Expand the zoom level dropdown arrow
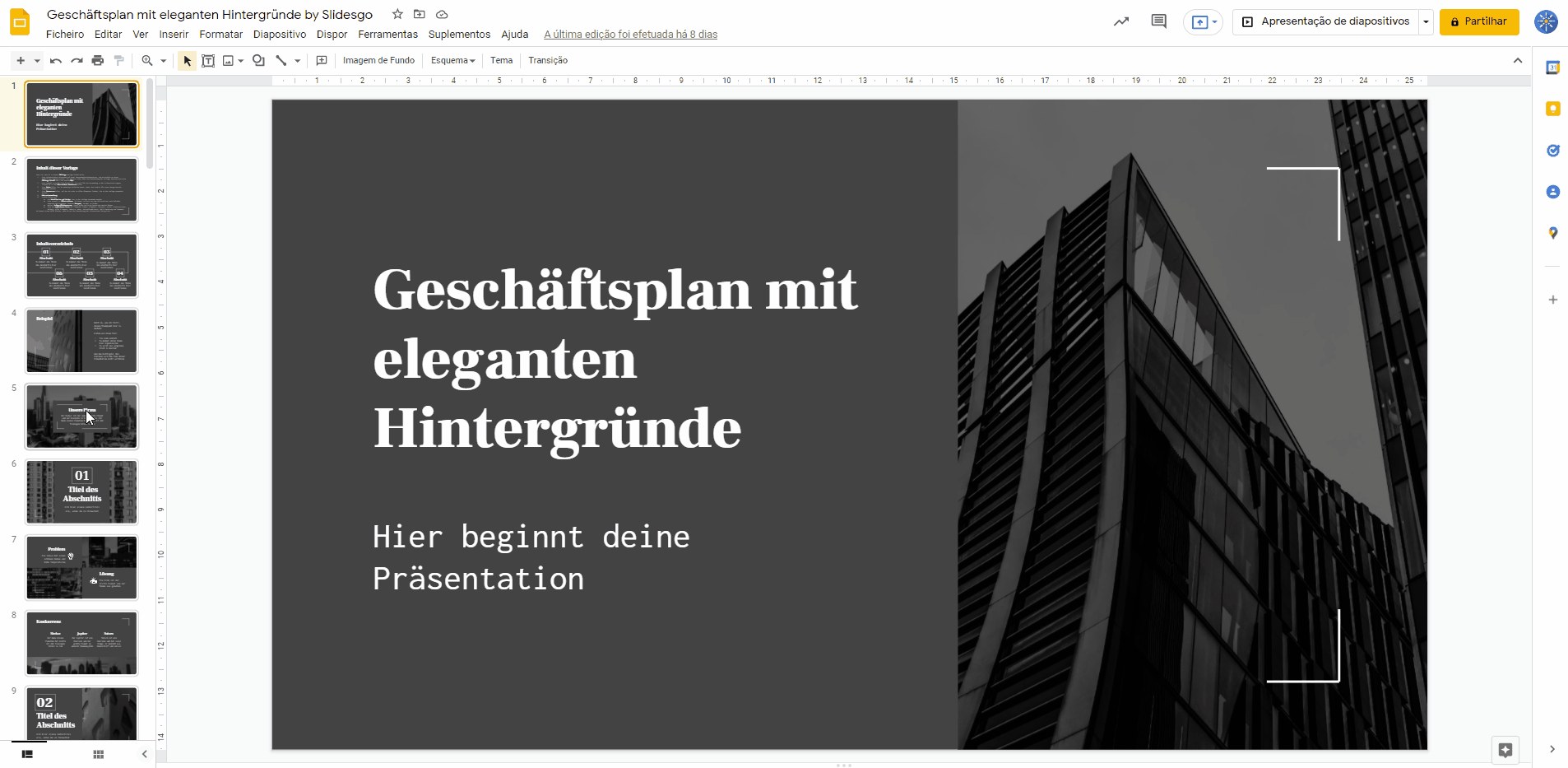This screenshot has width=1568, height=768. pos(164,61)
